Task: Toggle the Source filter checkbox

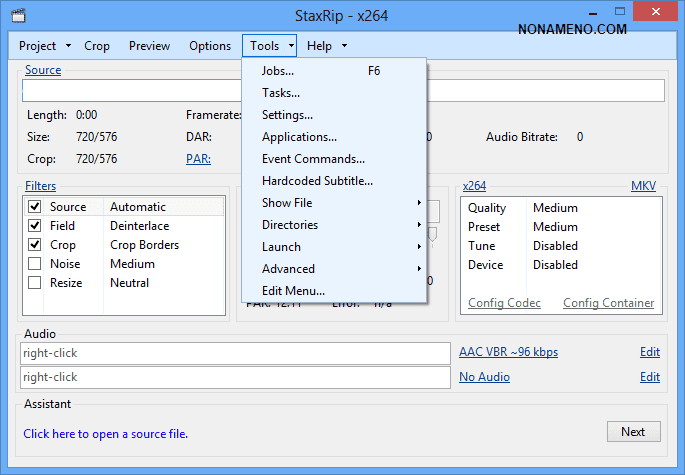Action: (35, 207)
